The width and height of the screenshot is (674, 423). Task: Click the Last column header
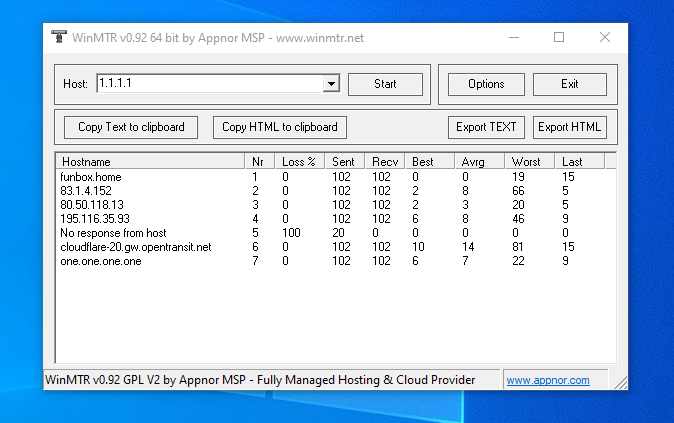point(579,162)
